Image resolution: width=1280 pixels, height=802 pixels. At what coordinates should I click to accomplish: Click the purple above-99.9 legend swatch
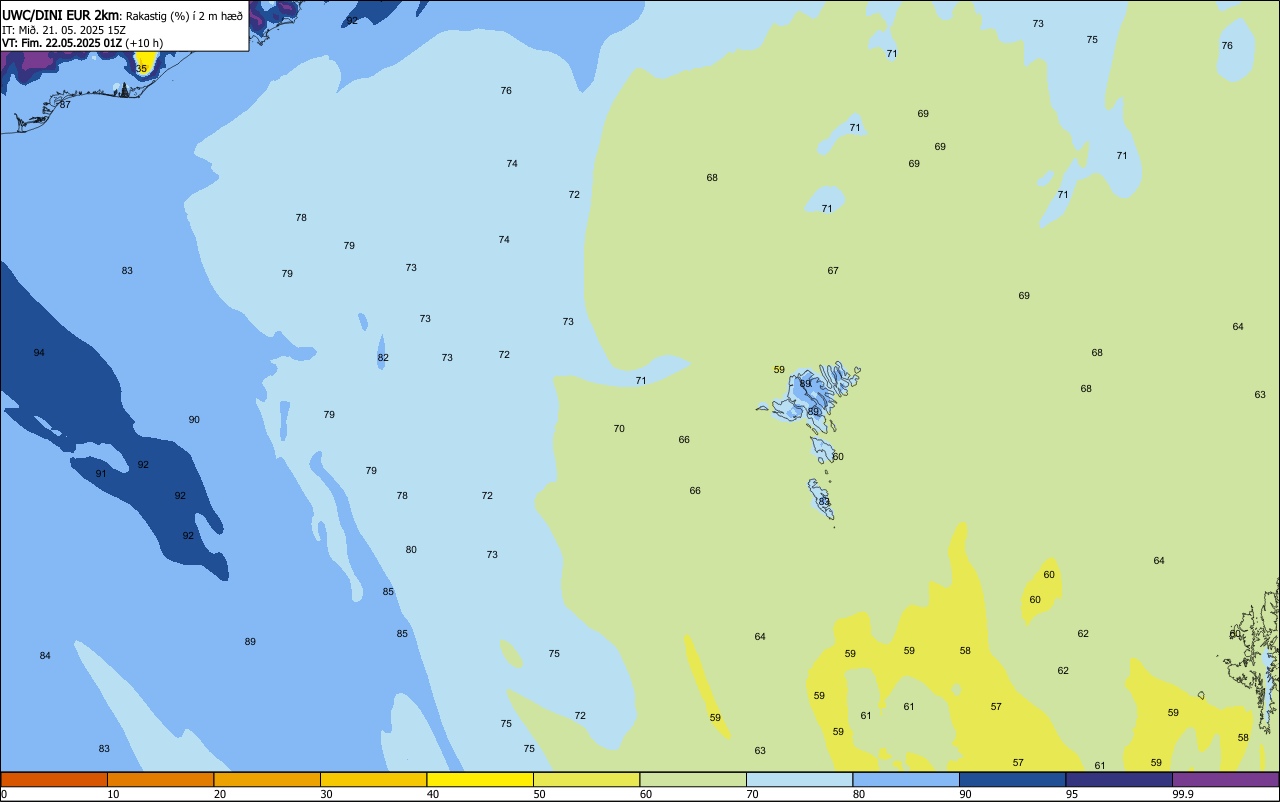[1225, 779]
